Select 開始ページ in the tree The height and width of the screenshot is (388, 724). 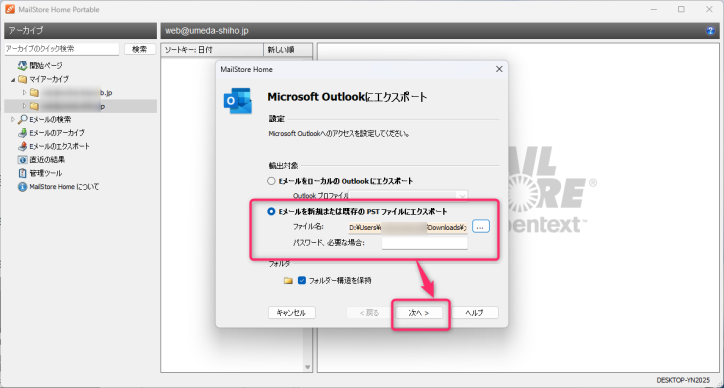click(46, 66)
